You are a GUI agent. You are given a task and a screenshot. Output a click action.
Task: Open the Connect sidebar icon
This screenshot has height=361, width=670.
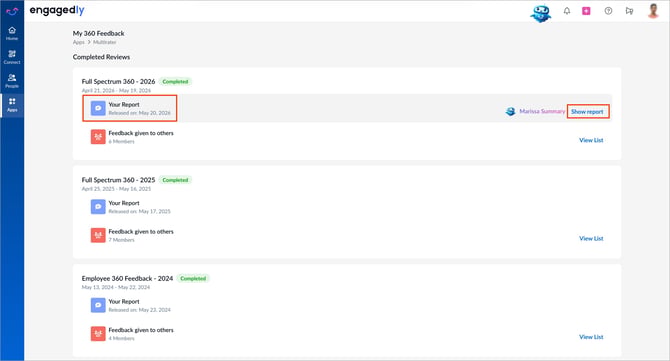coord(12,57)
